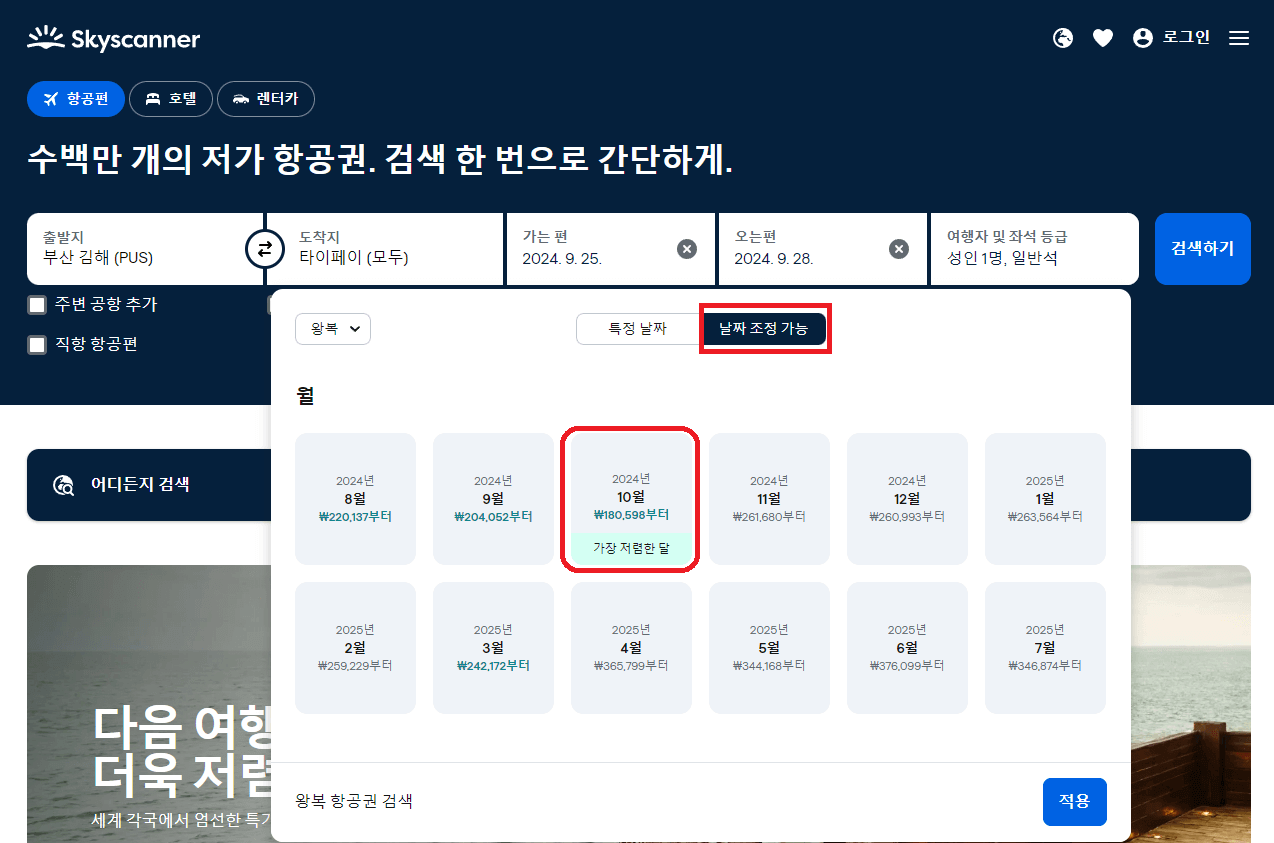
Task: Enable the 주변 공항 추가 checkbox
Action: pyautogui.click(x=37, y=304)
